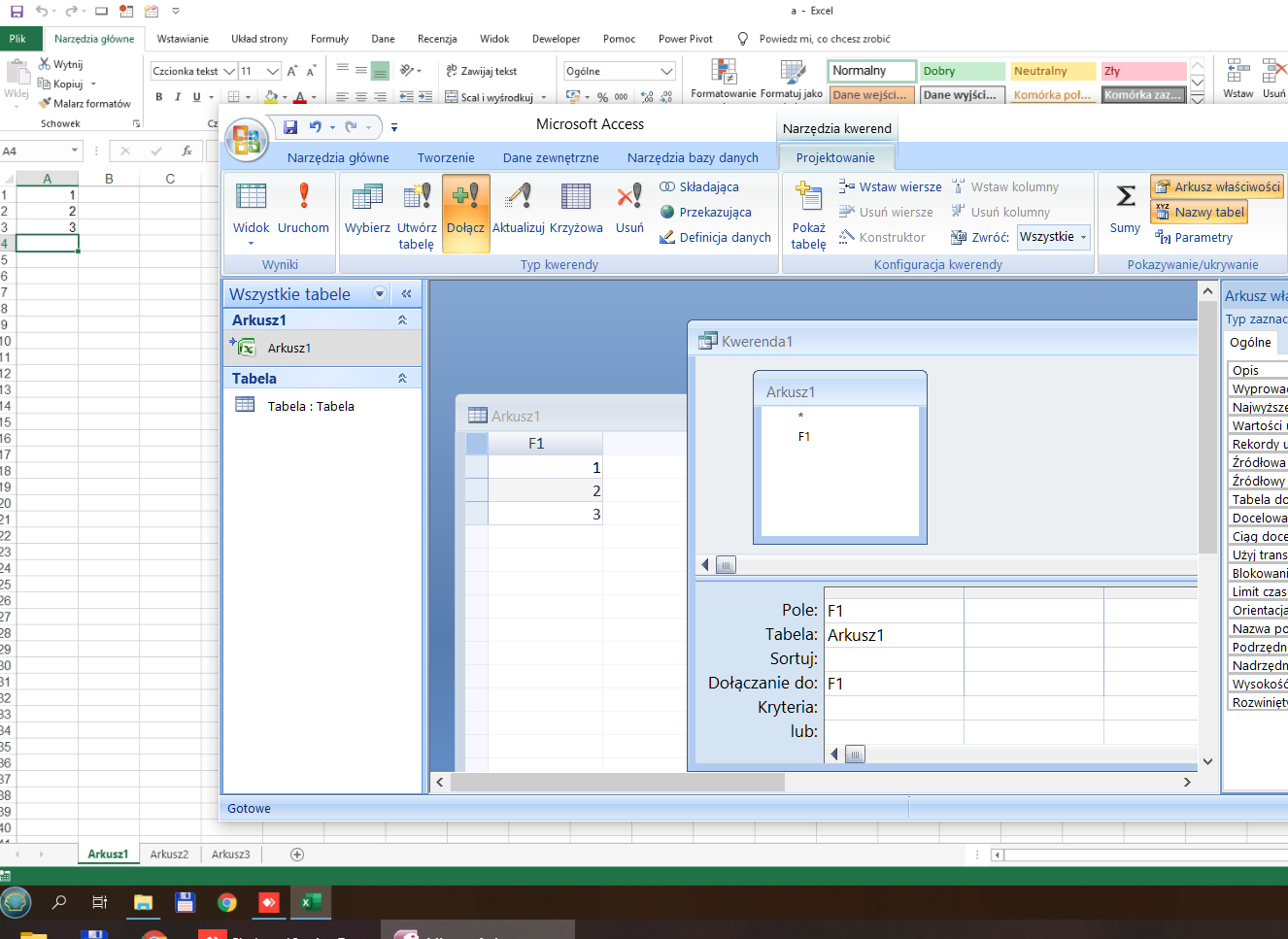The width and height of the screenshot is (1288, 939).
Task: Switch to Arkusz2 sheet tab
Action: pyautogui.click(x=169, y=855)
